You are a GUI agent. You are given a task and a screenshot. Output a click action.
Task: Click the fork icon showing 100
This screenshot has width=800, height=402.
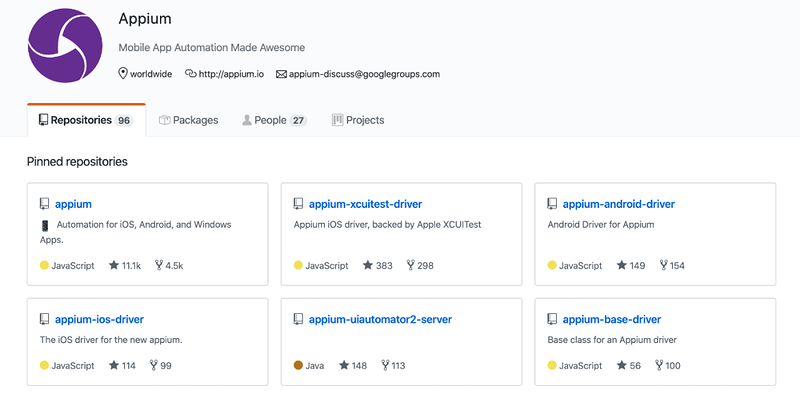[659, 365]
